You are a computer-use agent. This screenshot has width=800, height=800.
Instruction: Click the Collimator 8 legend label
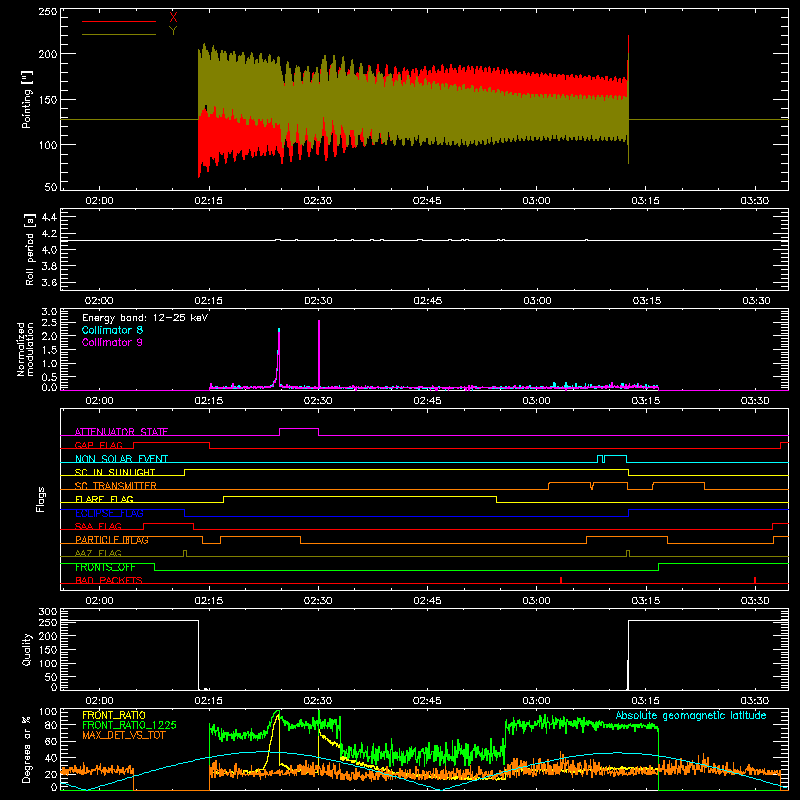112,330
